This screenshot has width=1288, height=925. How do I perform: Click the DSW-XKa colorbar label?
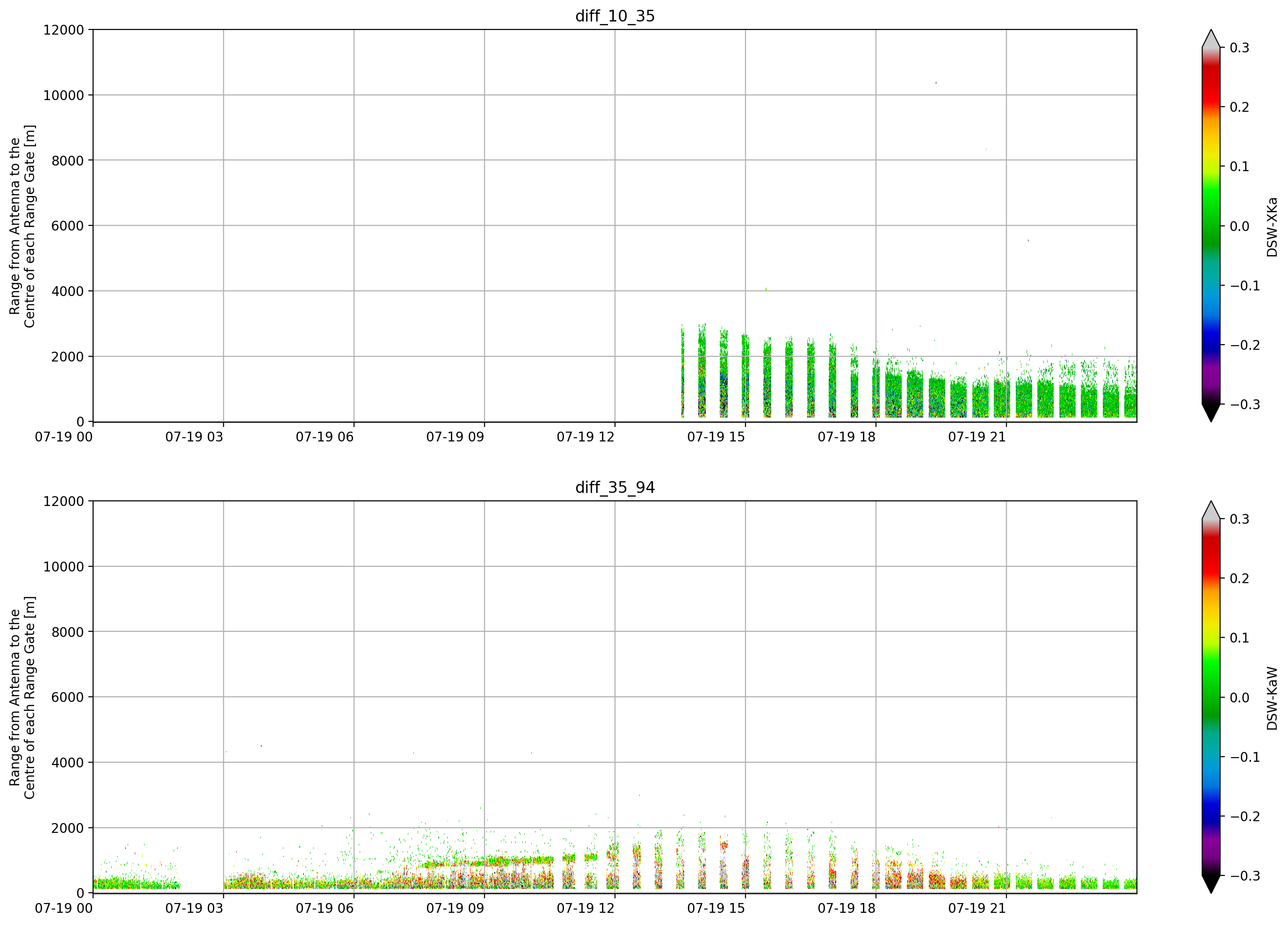point(1272,227)
